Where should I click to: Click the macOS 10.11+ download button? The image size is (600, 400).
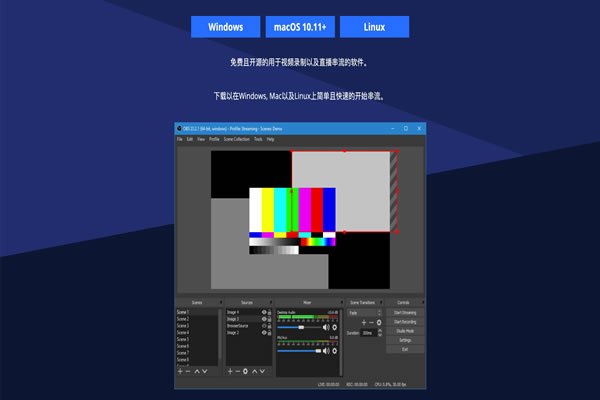coord(300,27)
